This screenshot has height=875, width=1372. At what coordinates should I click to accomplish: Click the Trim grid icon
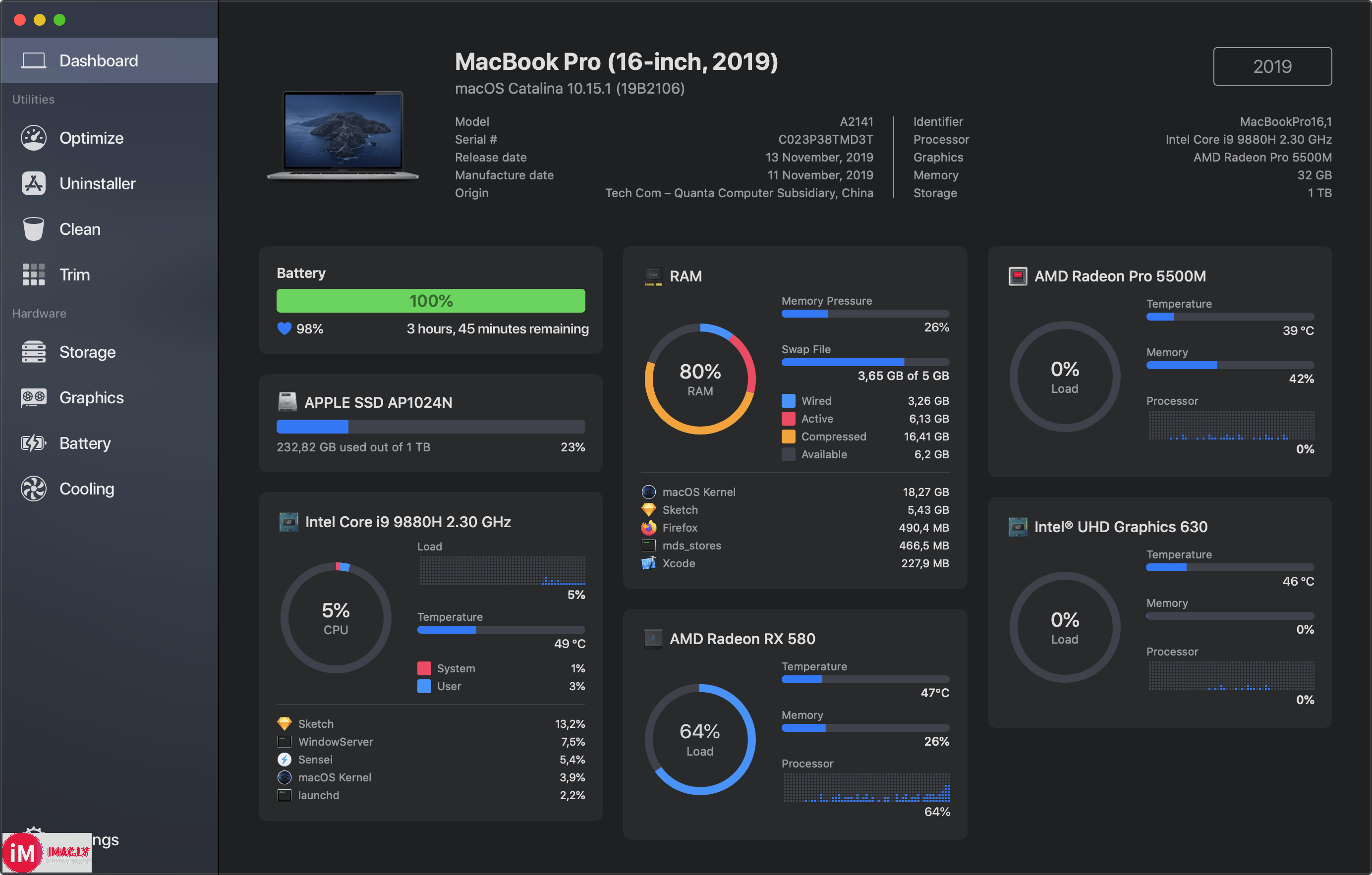(x=34, y=274)
